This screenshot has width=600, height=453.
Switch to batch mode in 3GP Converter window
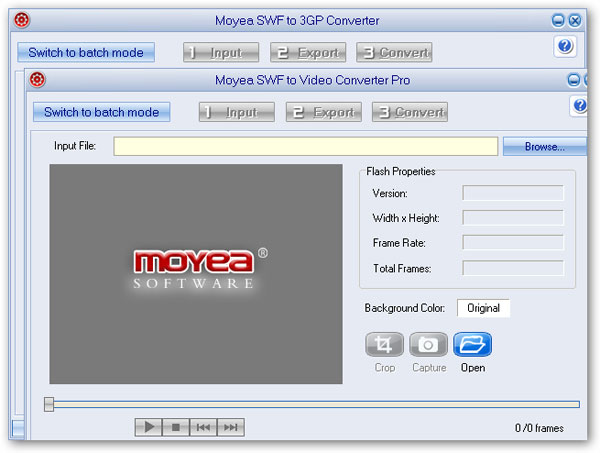[86, 52]
